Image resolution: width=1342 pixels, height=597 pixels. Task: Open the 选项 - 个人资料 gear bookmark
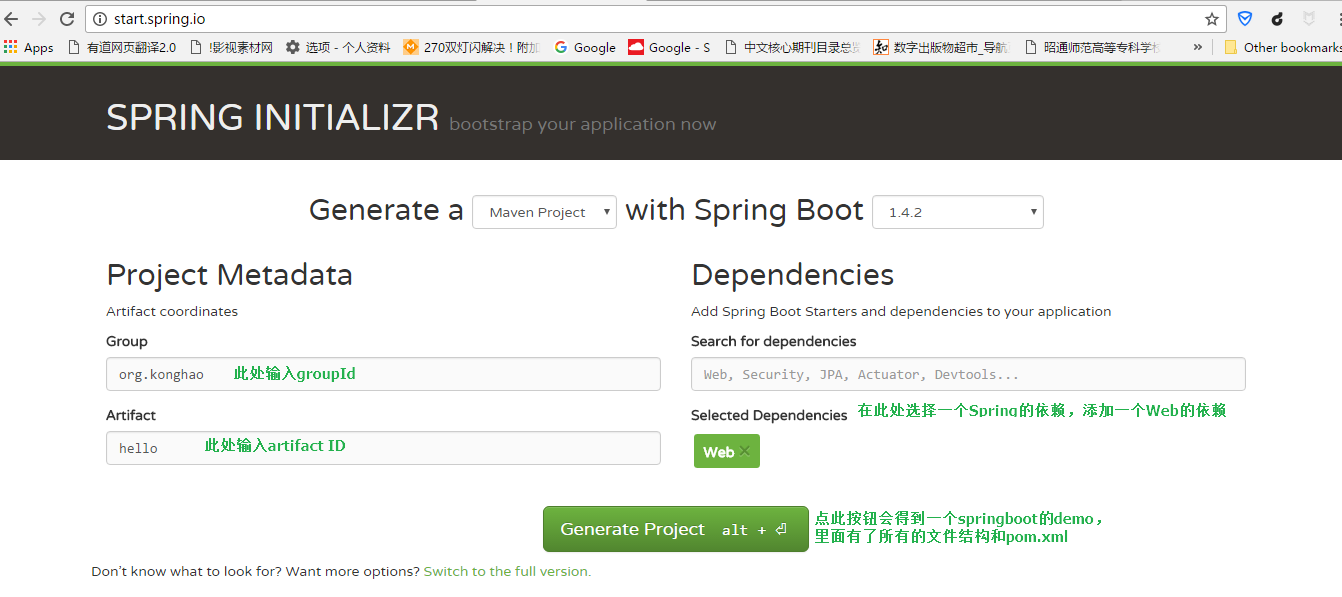coord(338,47)
